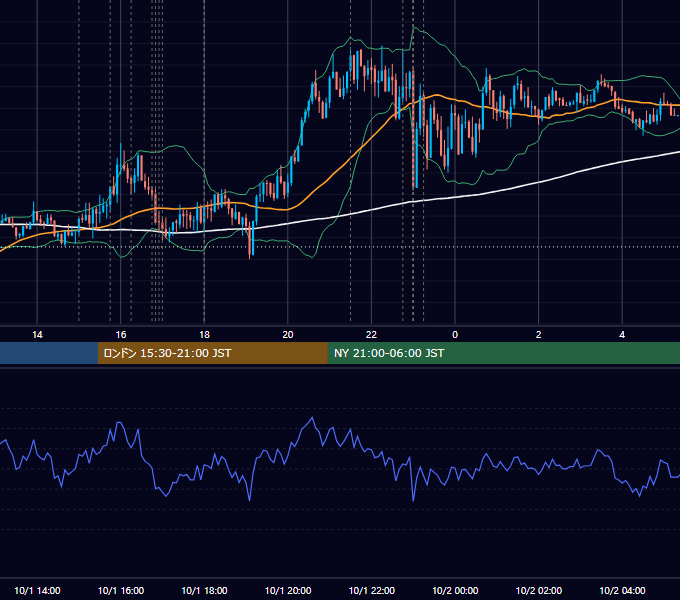Screen dimensions: 680x600
Task: Click the 2 hour axis label
Action: 538,335
